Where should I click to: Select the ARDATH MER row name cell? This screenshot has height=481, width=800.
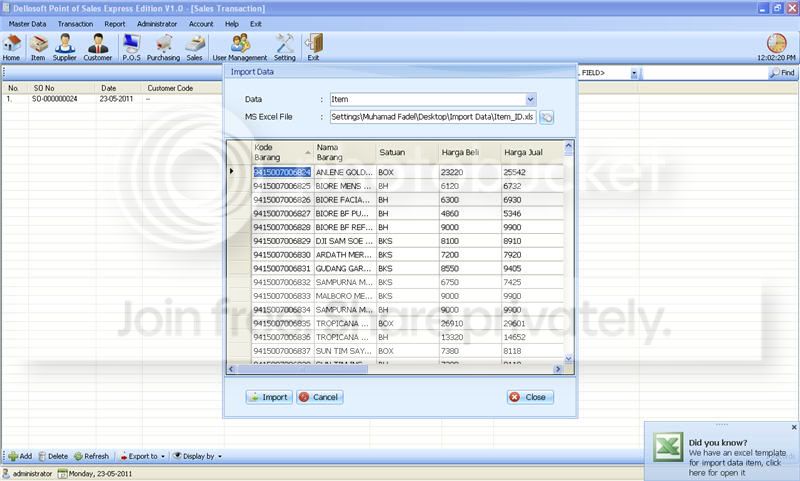pyautogui.click(x=345, y=255)
